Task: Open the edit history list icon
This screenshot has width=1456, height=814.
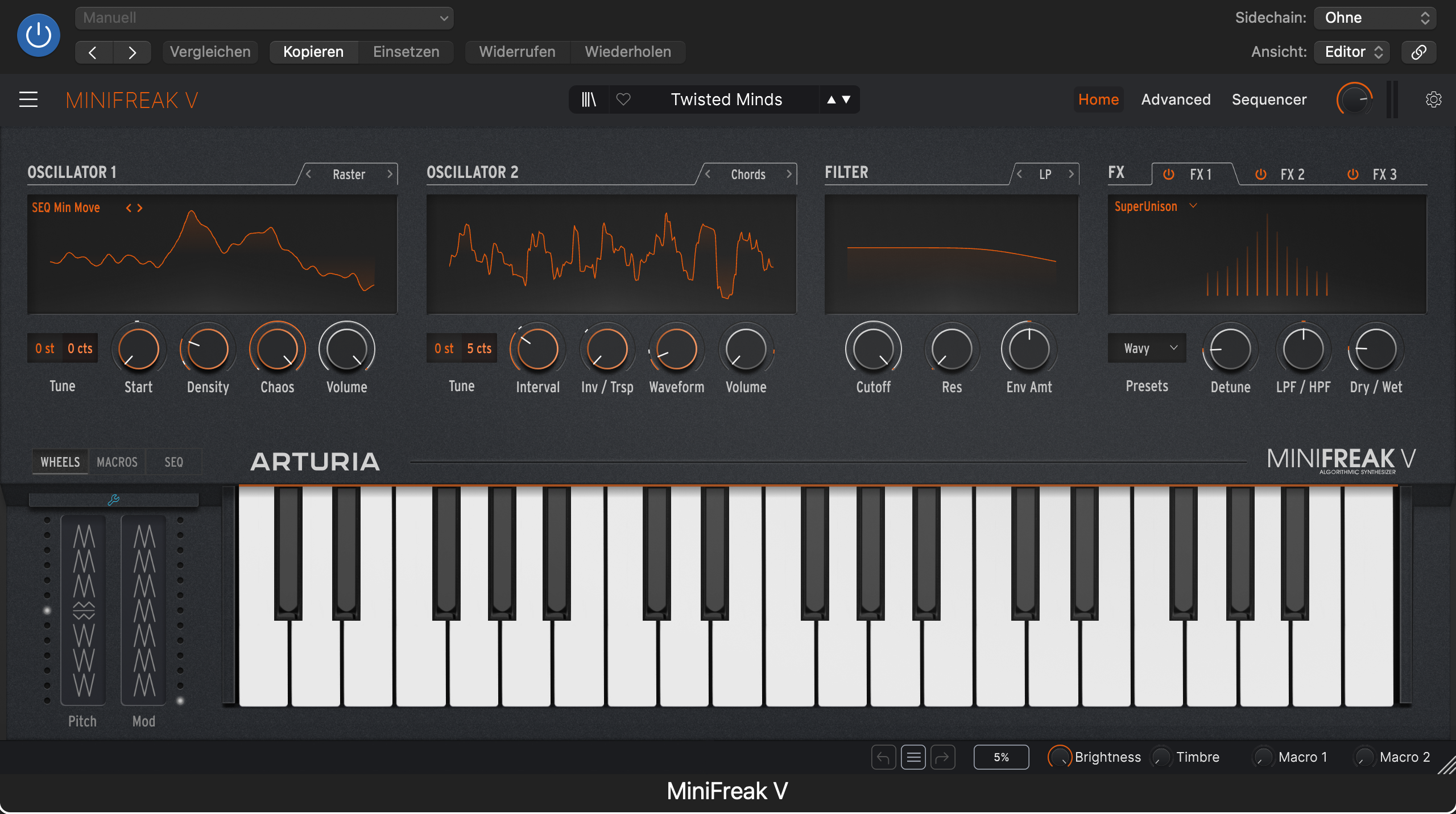Action: [913, 757]
